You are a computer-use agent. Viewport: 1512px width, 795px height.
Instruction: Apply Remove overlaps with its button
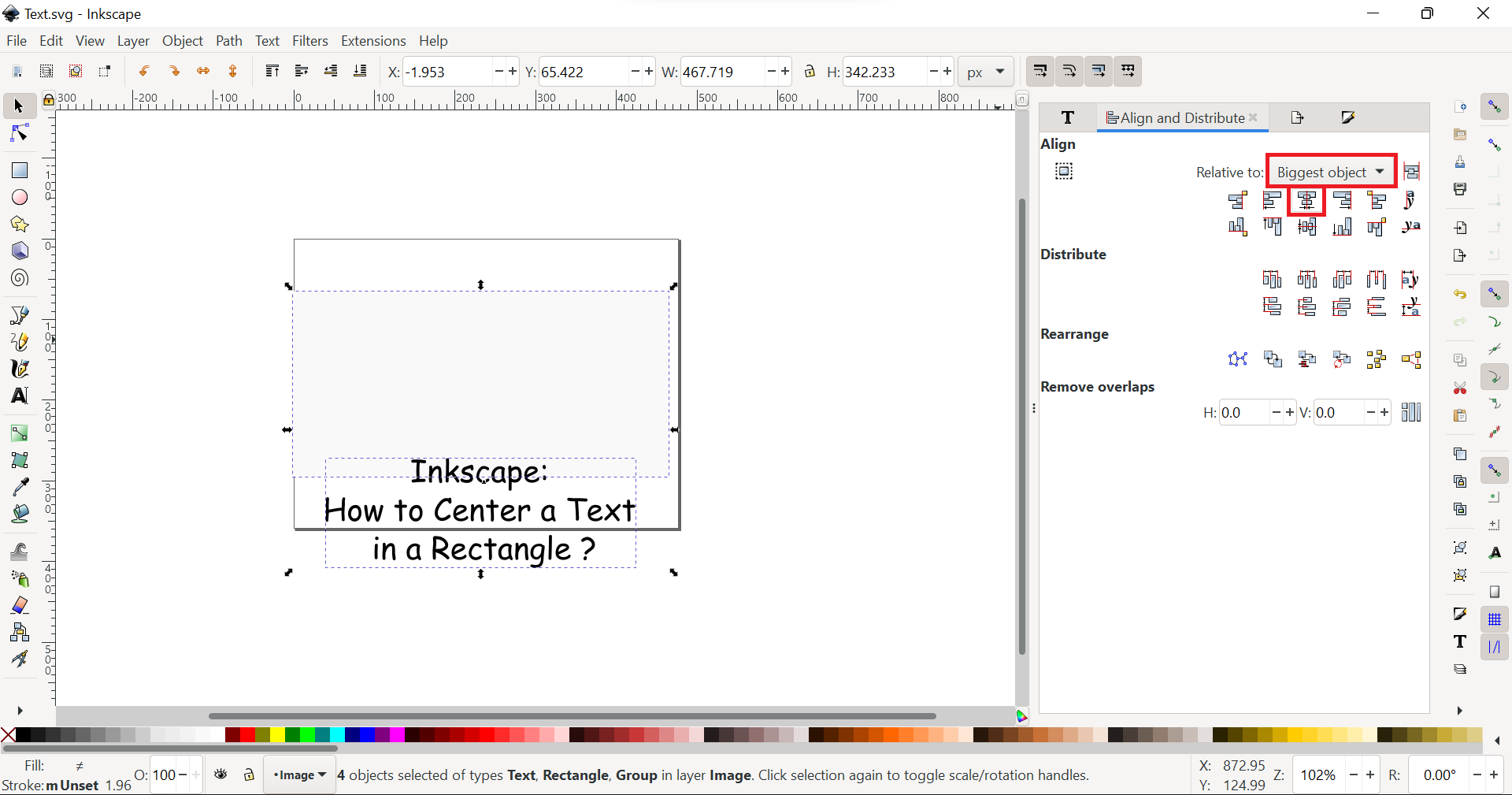click(1412, 412)
